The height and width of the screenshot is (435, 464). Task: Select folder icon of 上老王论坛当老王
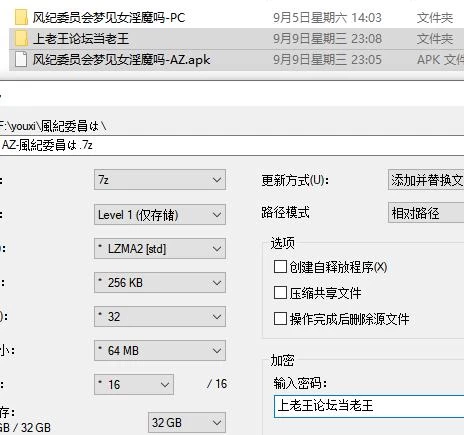pyautogui.click(x=21, y=39)
